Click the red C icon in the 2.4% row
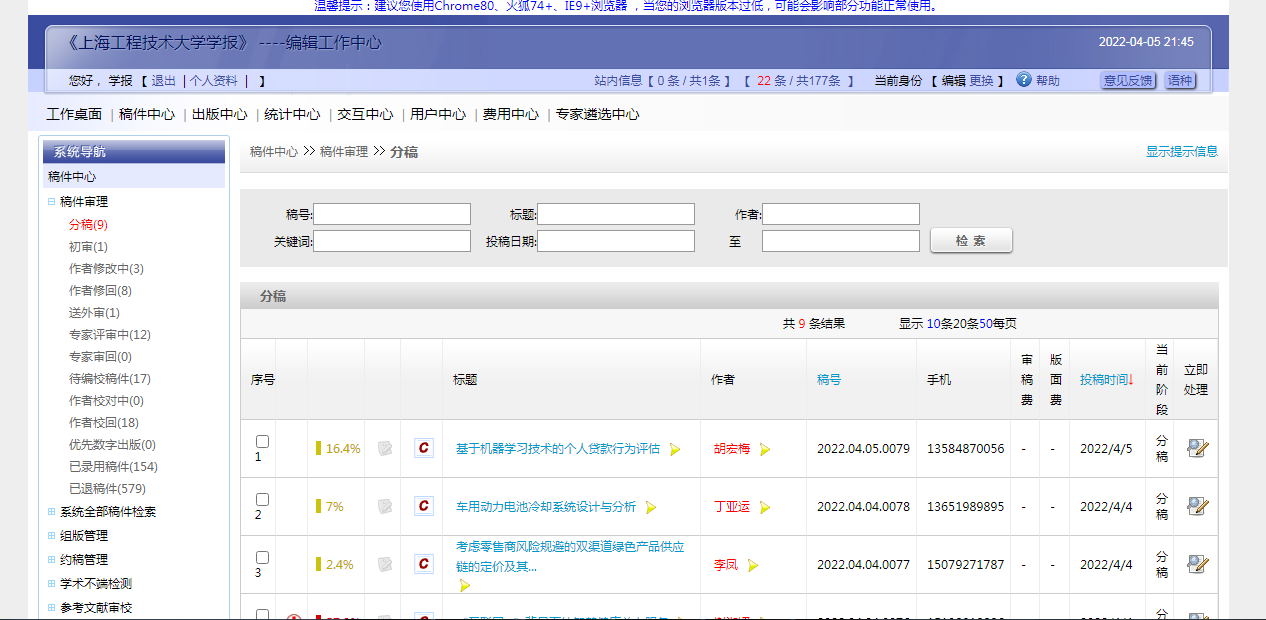The width and height of the screenshot is (1266, 620). [x=424, y=564]
